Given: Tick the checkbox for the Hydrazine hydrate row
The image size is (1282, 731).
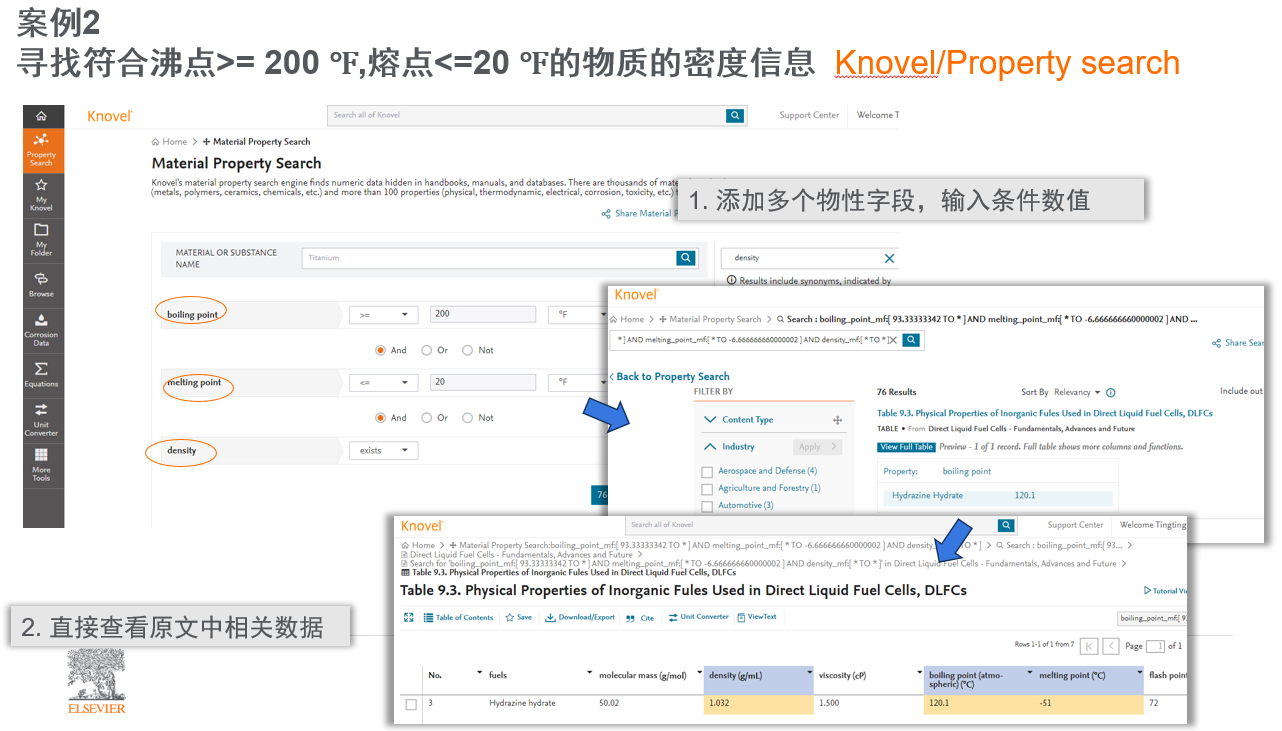Looking at the screenshot, I should 411,704.
